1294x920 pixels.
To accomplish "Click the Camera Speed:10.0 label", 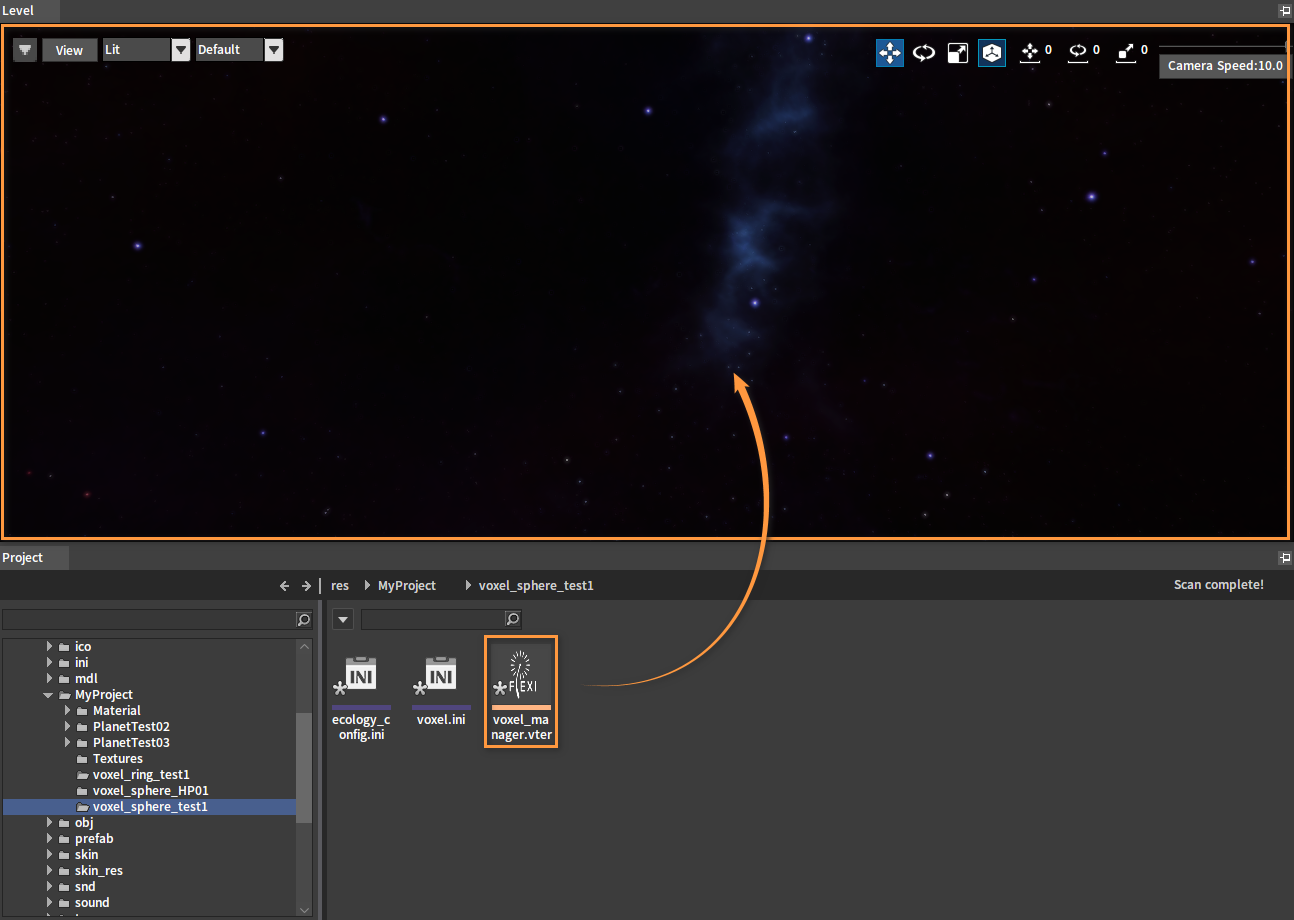I will [1225, 66].
